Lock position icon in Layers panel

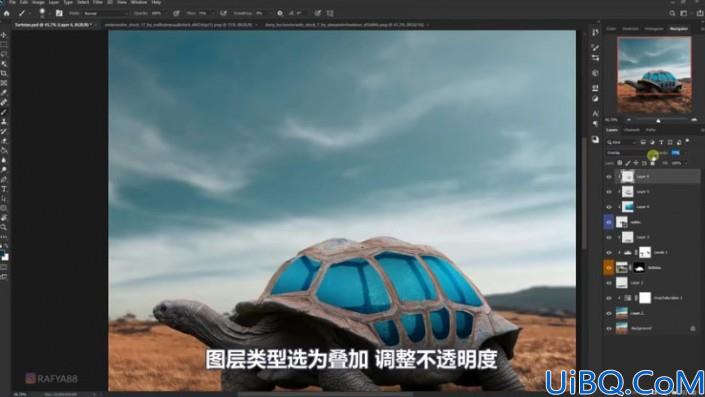636,163
